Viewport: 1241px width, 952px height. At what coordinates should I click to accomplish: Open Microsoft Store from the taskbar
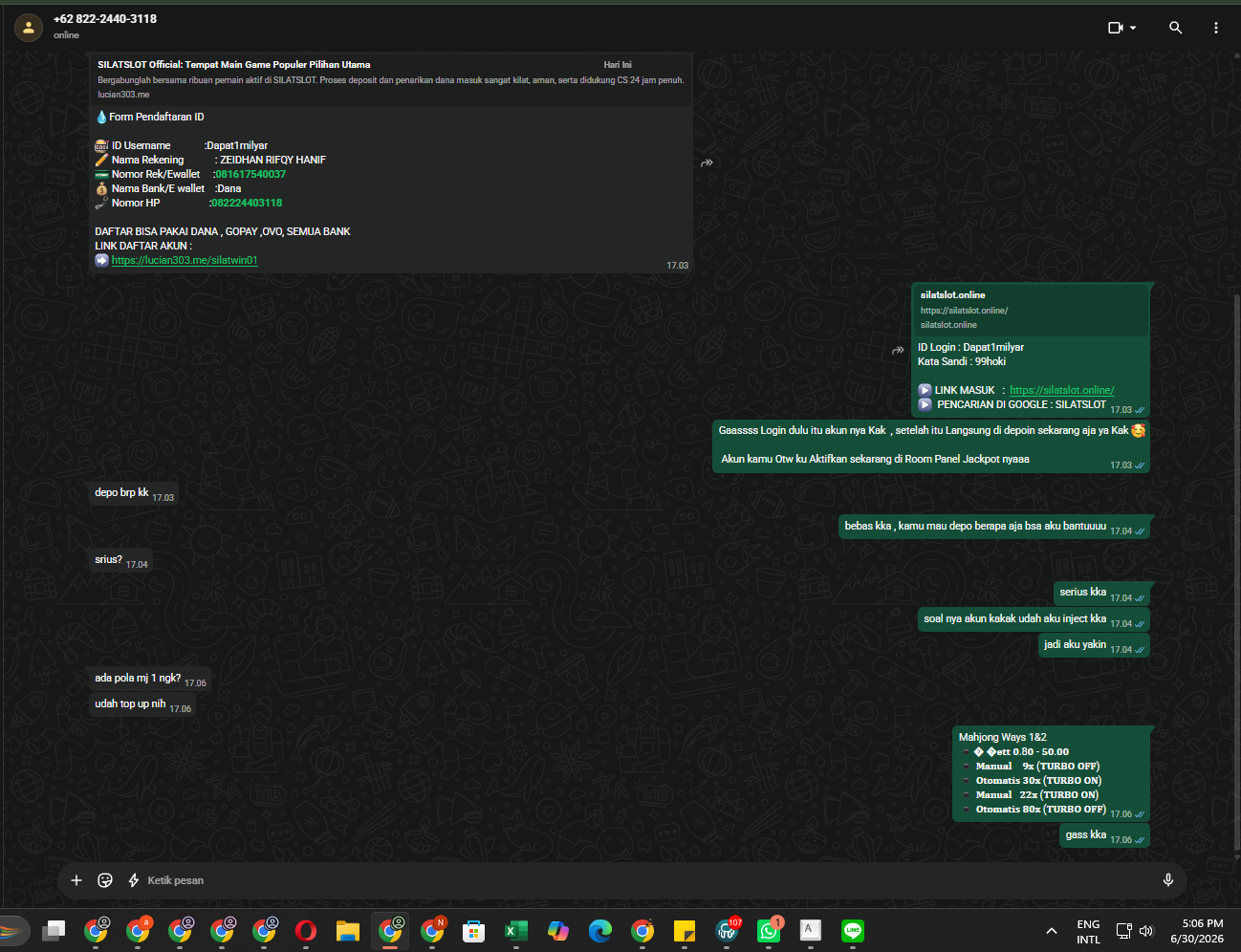[x=474, y=930]
